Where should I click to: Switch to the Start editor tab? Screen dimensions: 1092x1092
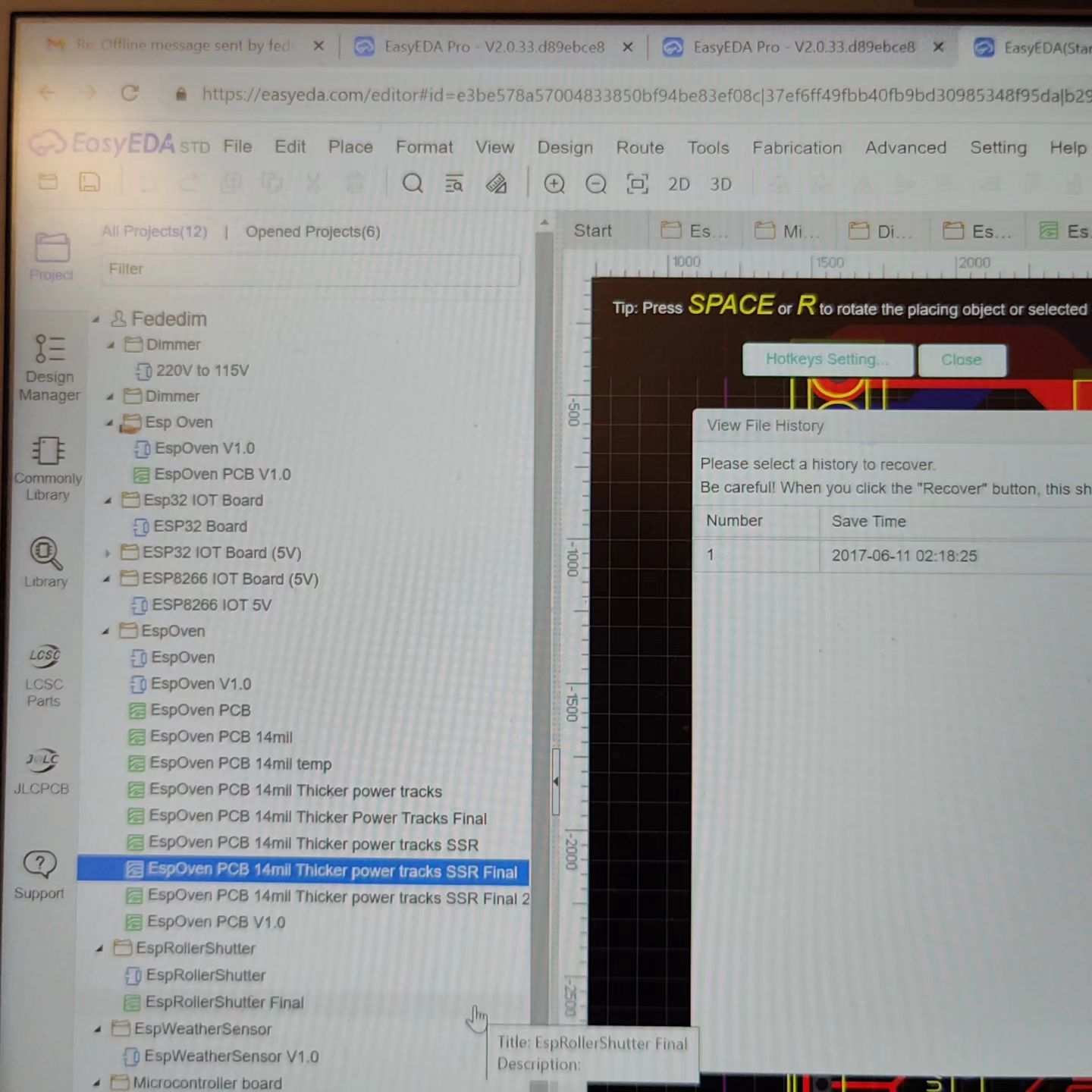[592, 231]
